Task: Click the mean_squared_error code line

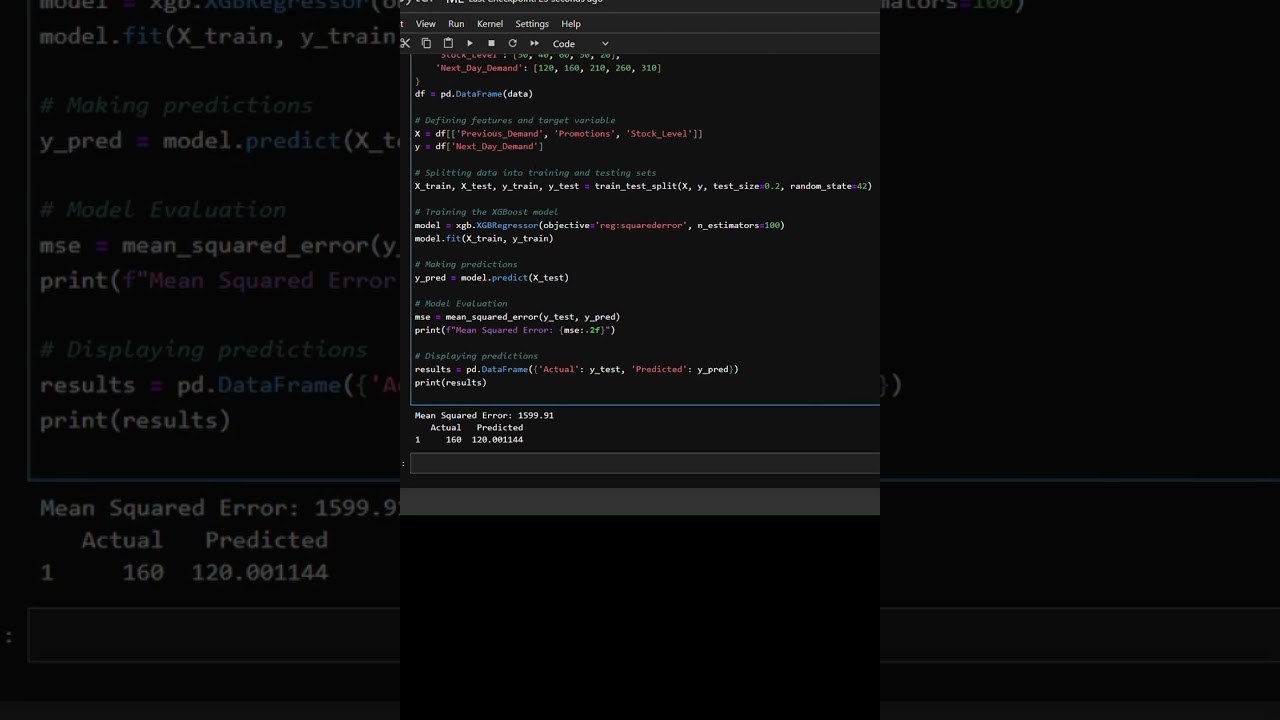Action: click(518, 317)
